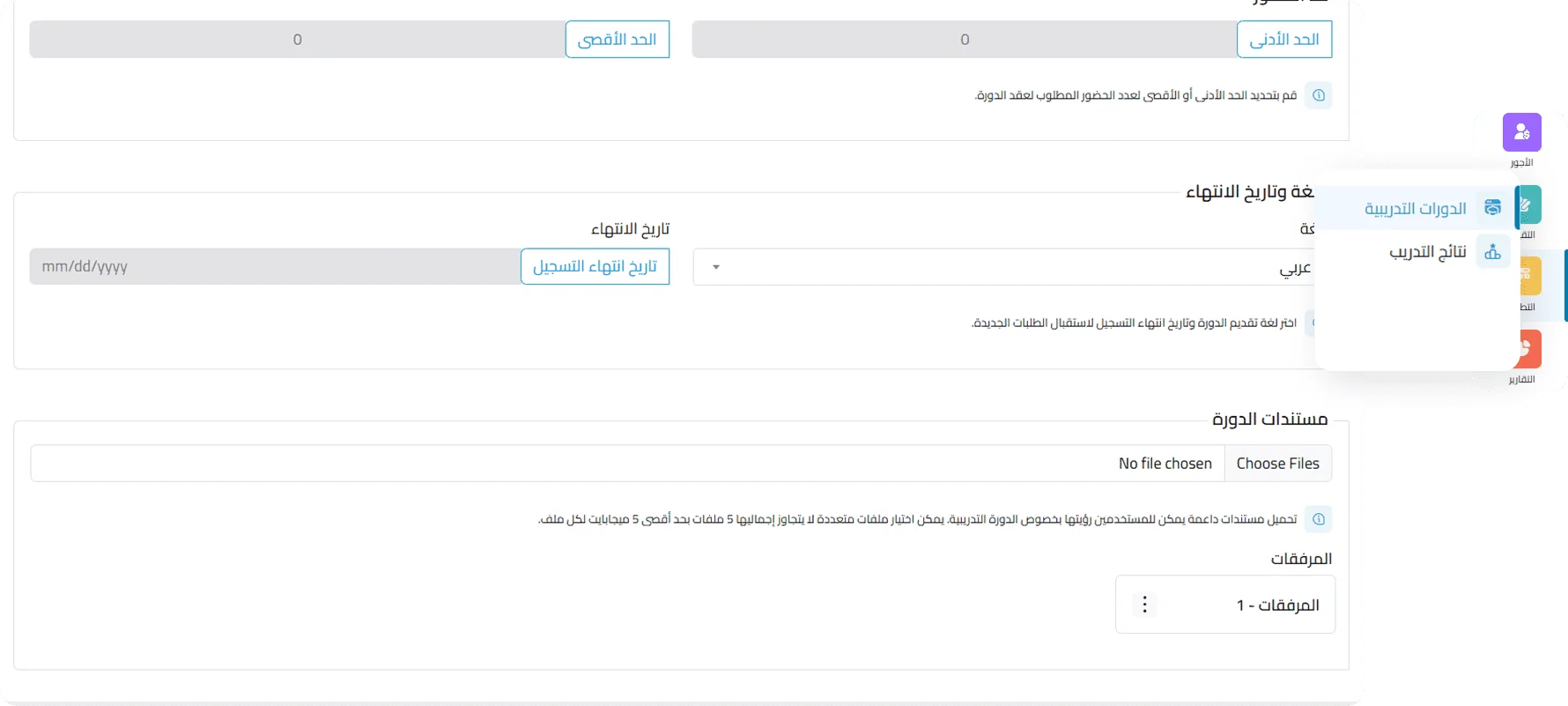The height and width of the screenshot is (706, 1568).
Task: Focus the maximum attendance number field
Action: [x=298, y=40]
